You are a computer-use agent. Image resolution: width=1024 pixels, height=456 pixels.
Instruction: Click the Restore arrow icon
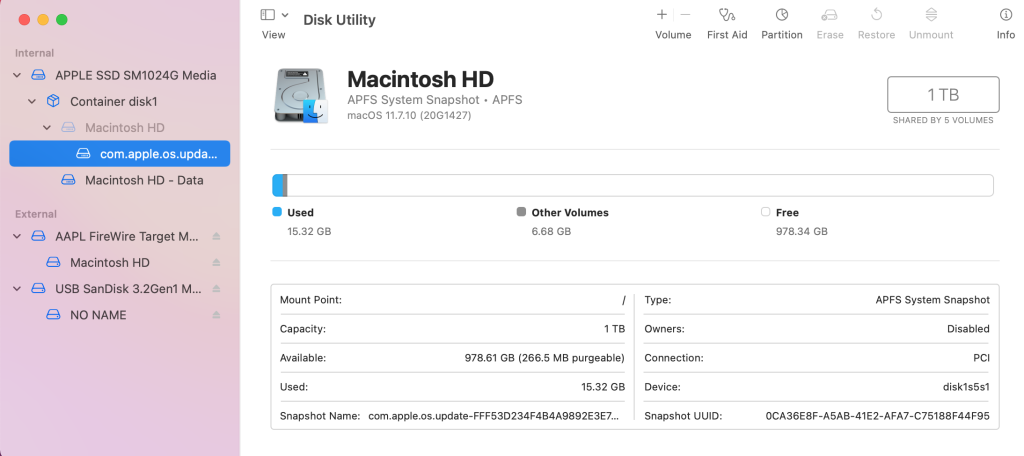[876, 14]
